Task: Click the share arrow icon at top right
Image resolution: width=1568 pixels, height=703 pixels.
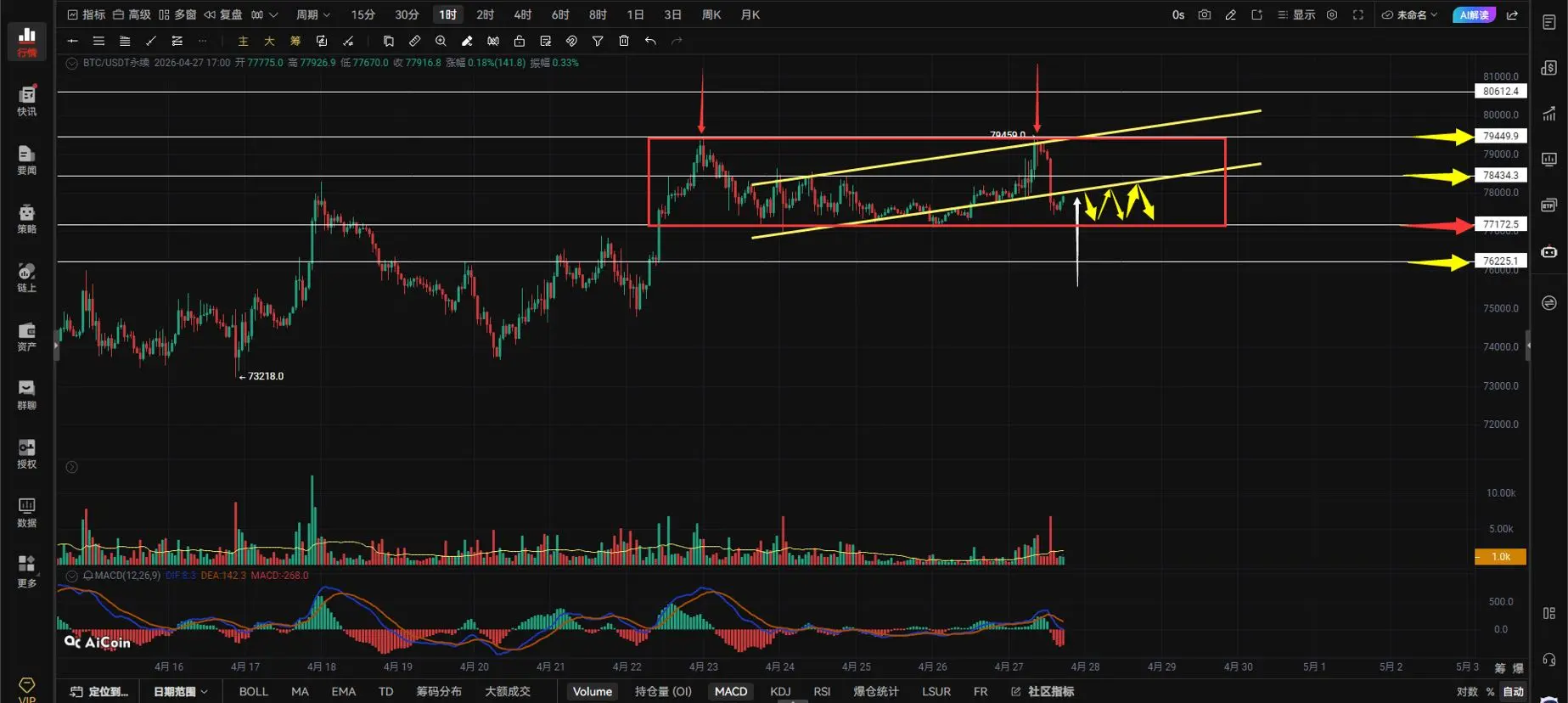Action: [x=1512, y=14]
